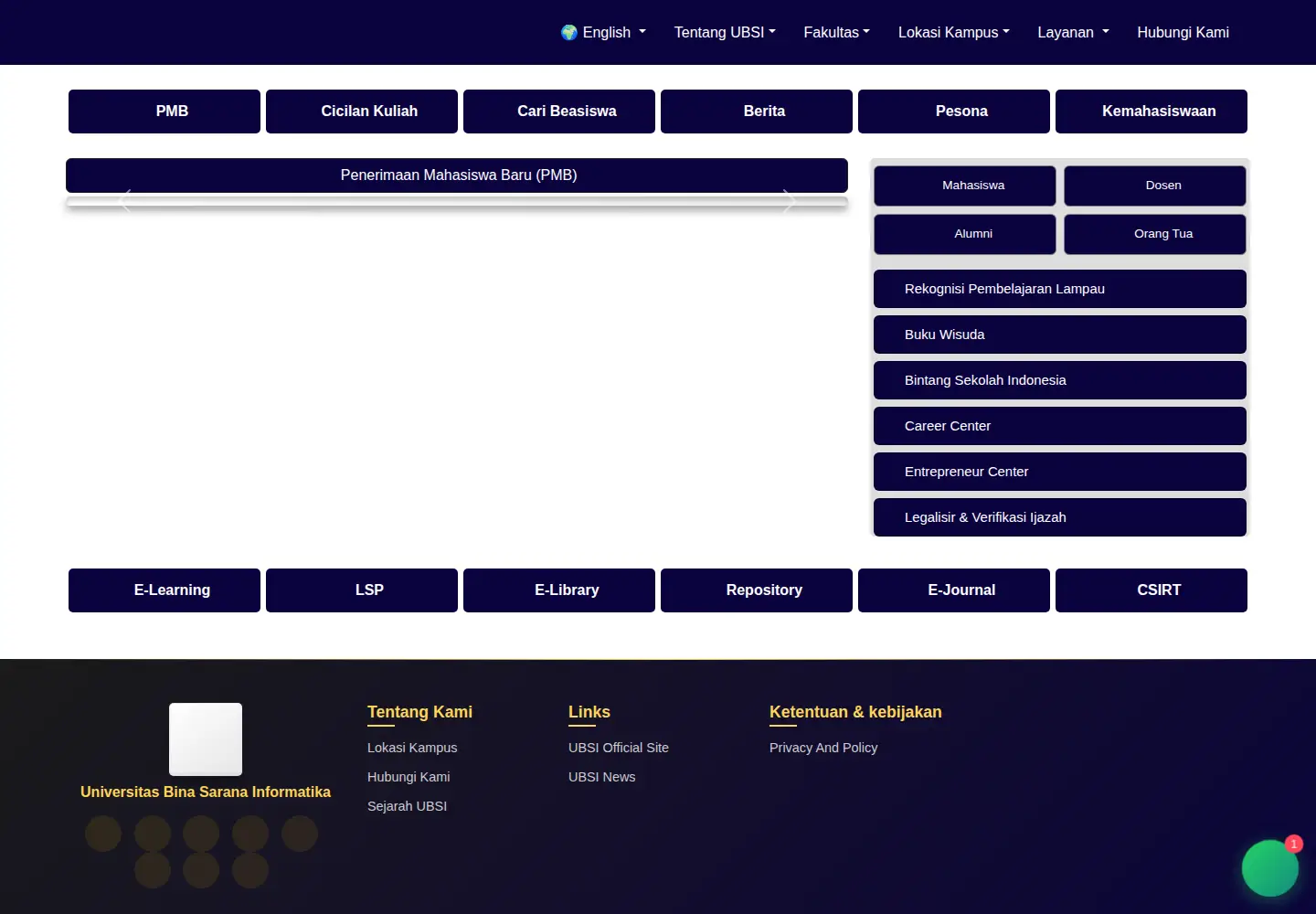Go to Repository
Viewport: 1316px width, 914px height.
pyautogui.click(x=757, y=590)
